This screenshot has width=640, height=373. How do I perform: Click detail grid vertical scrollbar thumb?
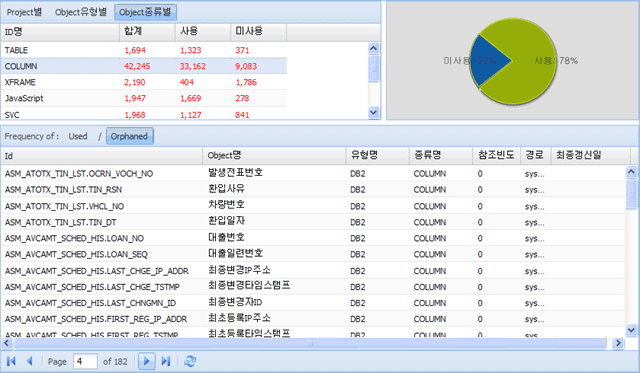[631, 194]
